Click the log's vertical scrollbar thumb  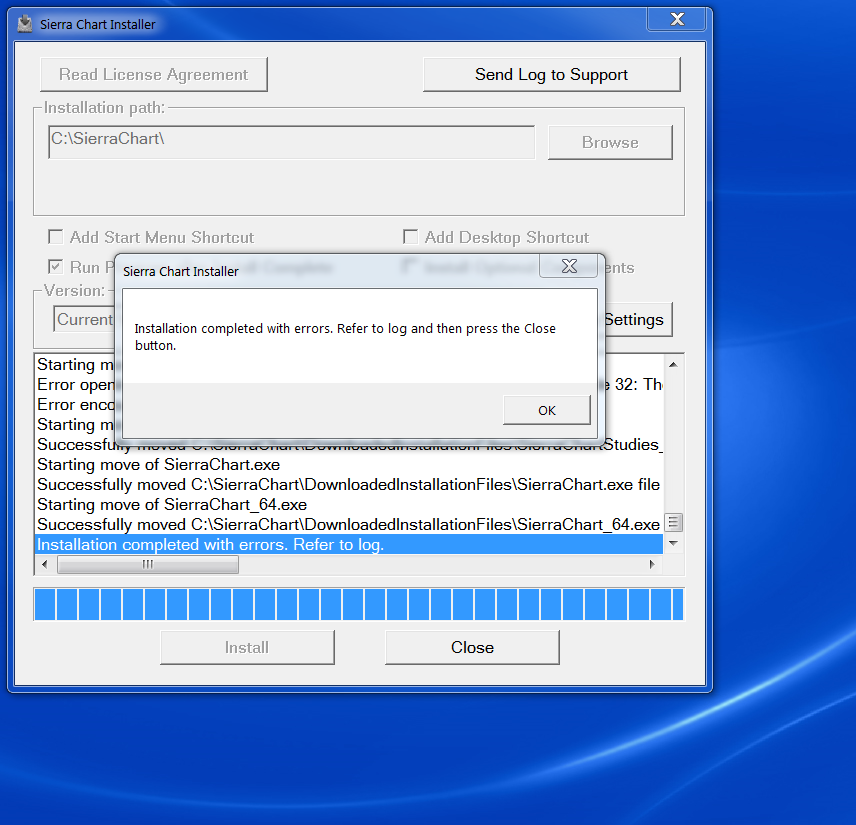click(x=673, y=523)
